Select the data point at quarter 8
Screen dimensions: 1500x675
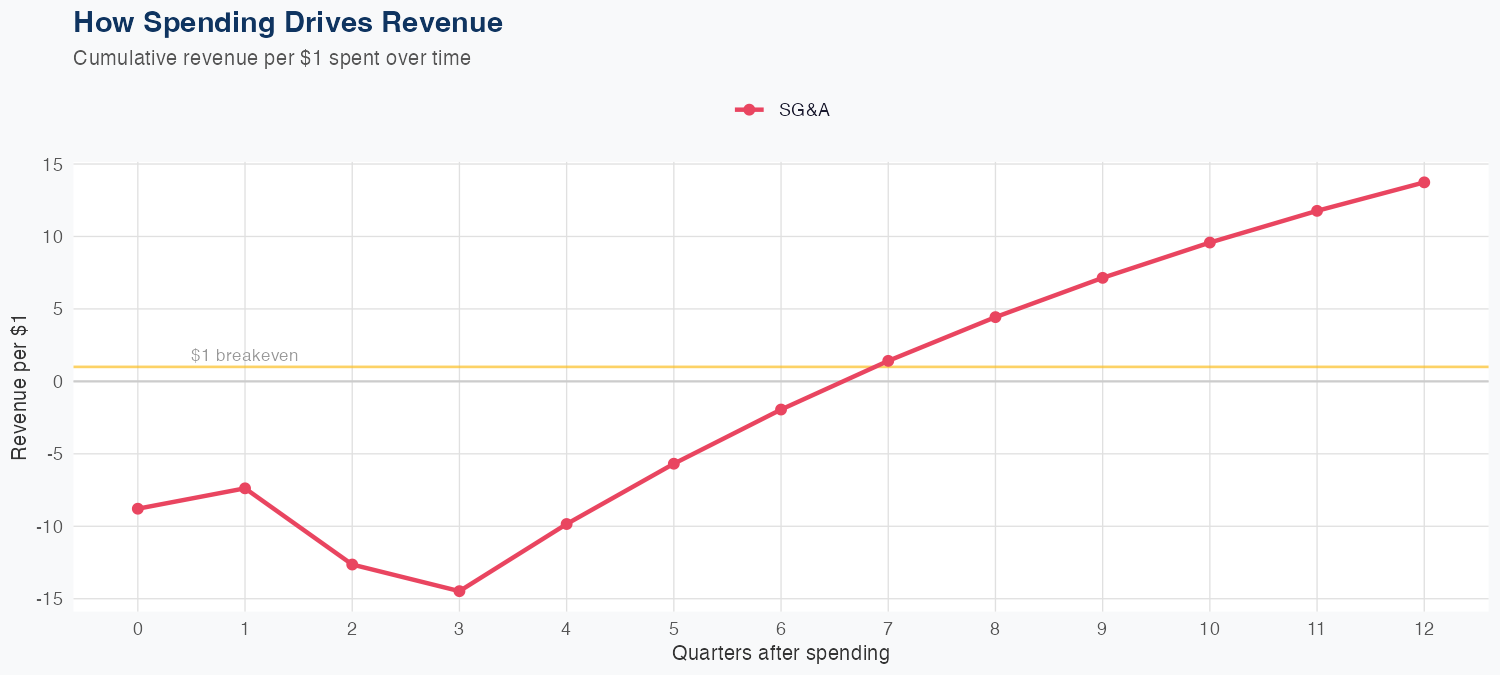995,317
